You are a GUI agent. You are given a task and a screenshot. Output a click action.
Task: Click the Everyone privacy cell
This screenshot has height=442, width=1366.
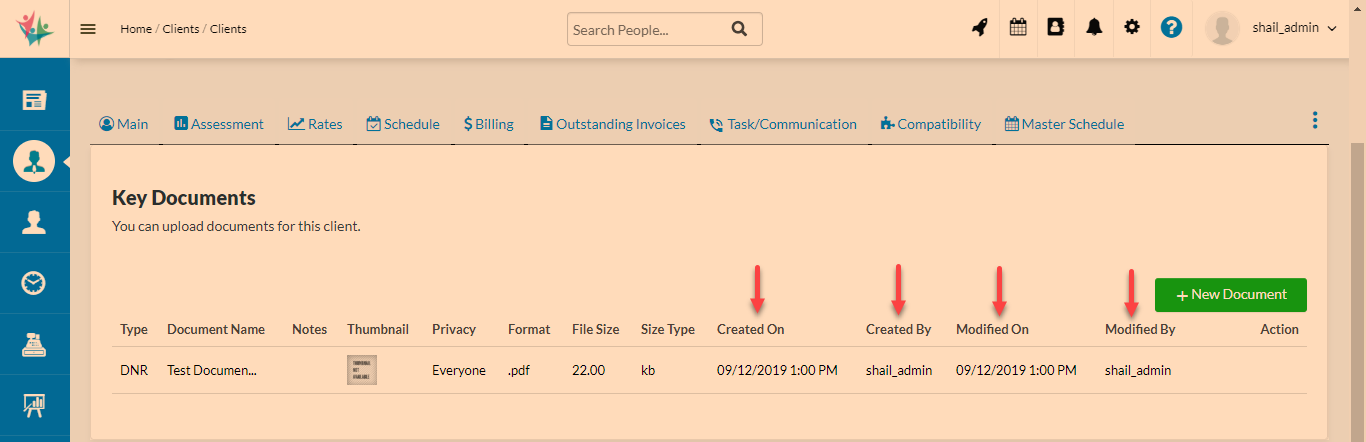point(459,370)
